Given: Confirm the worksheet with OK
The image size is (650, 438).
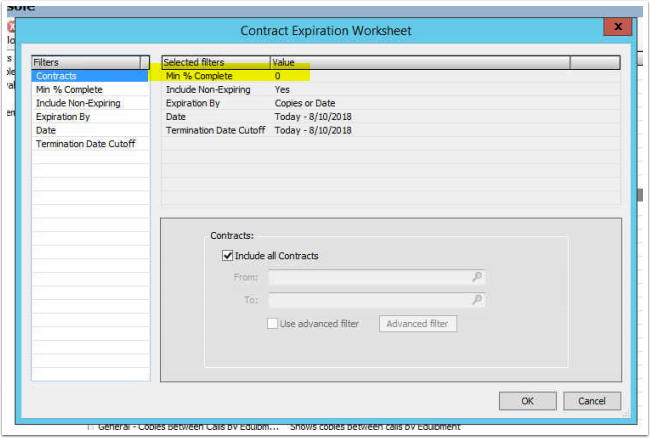Looking at the screenshot, I should click(527, 401).
